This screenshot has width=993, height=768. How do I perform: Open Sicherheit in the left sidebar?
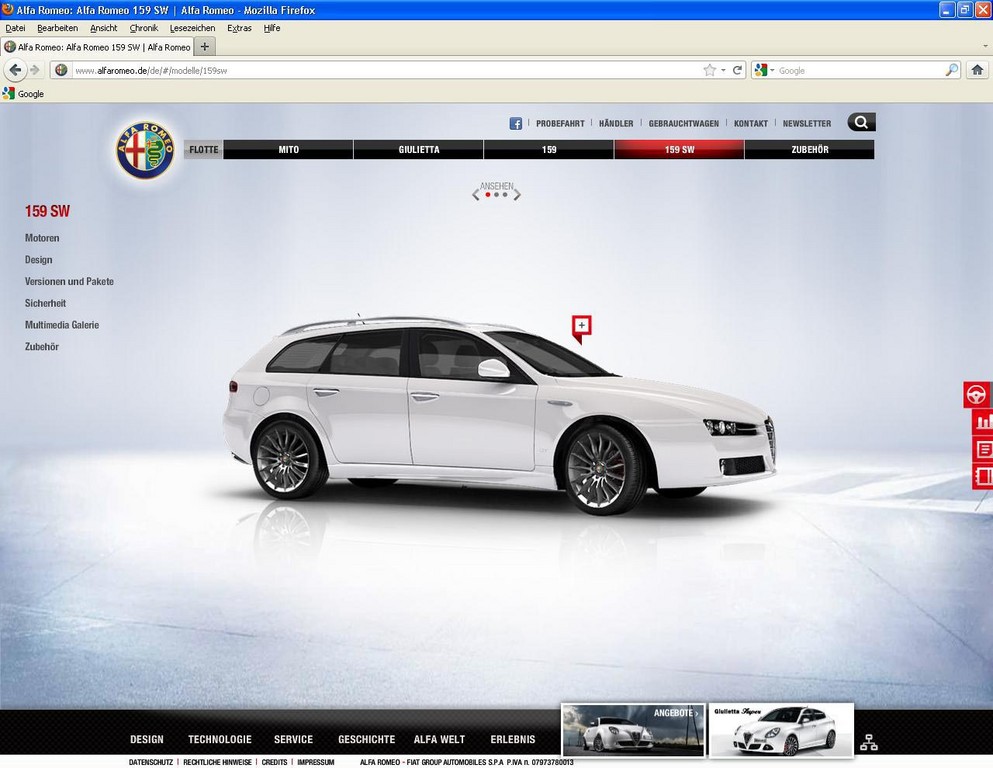pos(45,303)
